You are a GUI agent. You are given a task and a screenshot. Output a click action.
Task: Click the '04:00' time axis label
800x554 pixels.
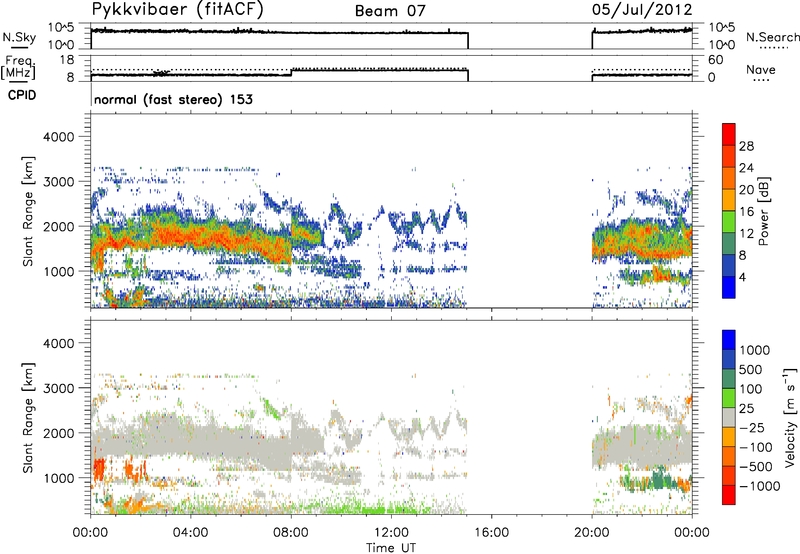click(x=190, y=533)
